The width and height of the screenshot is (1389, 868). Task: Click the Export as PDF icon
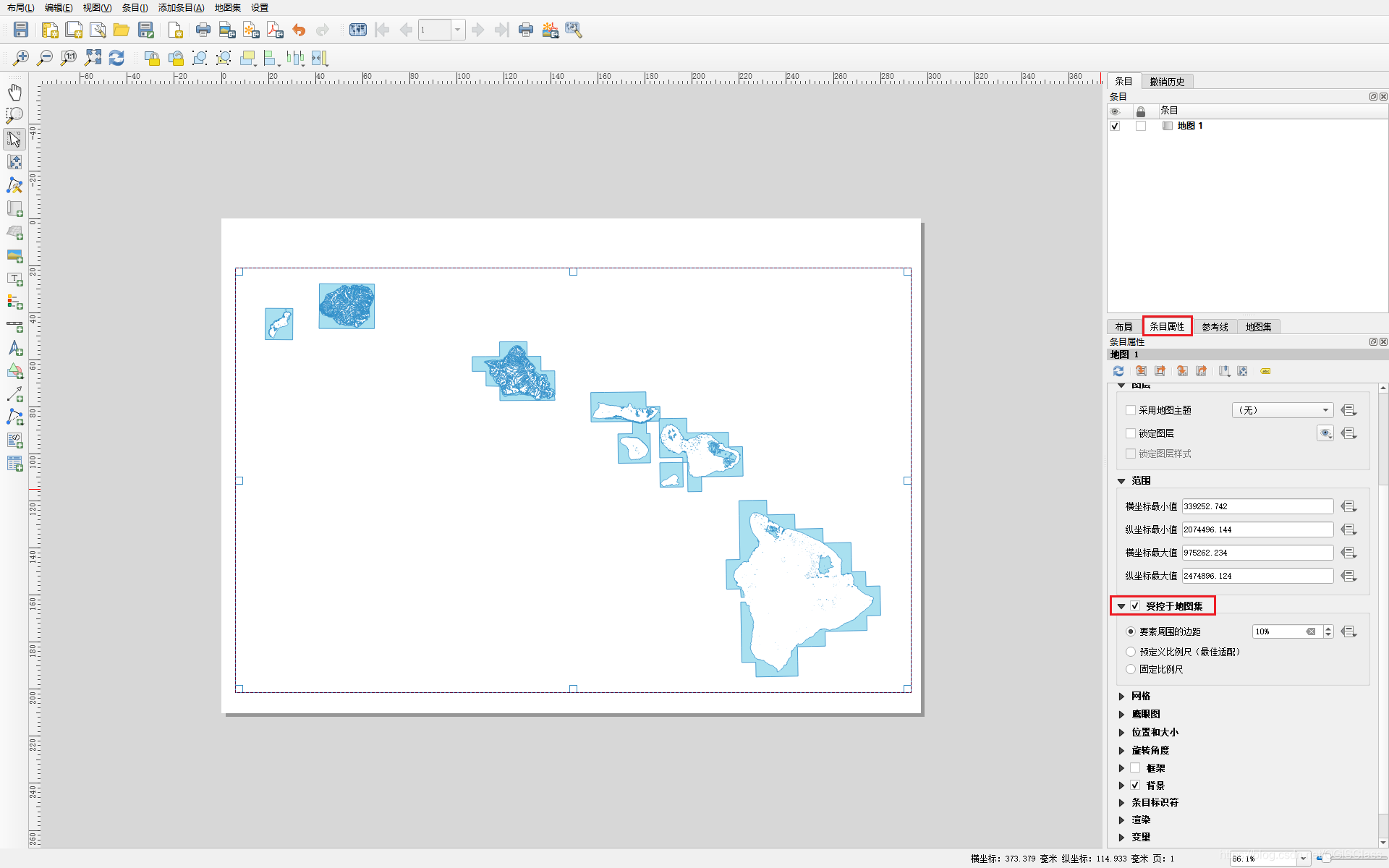(x=275, y=30)
